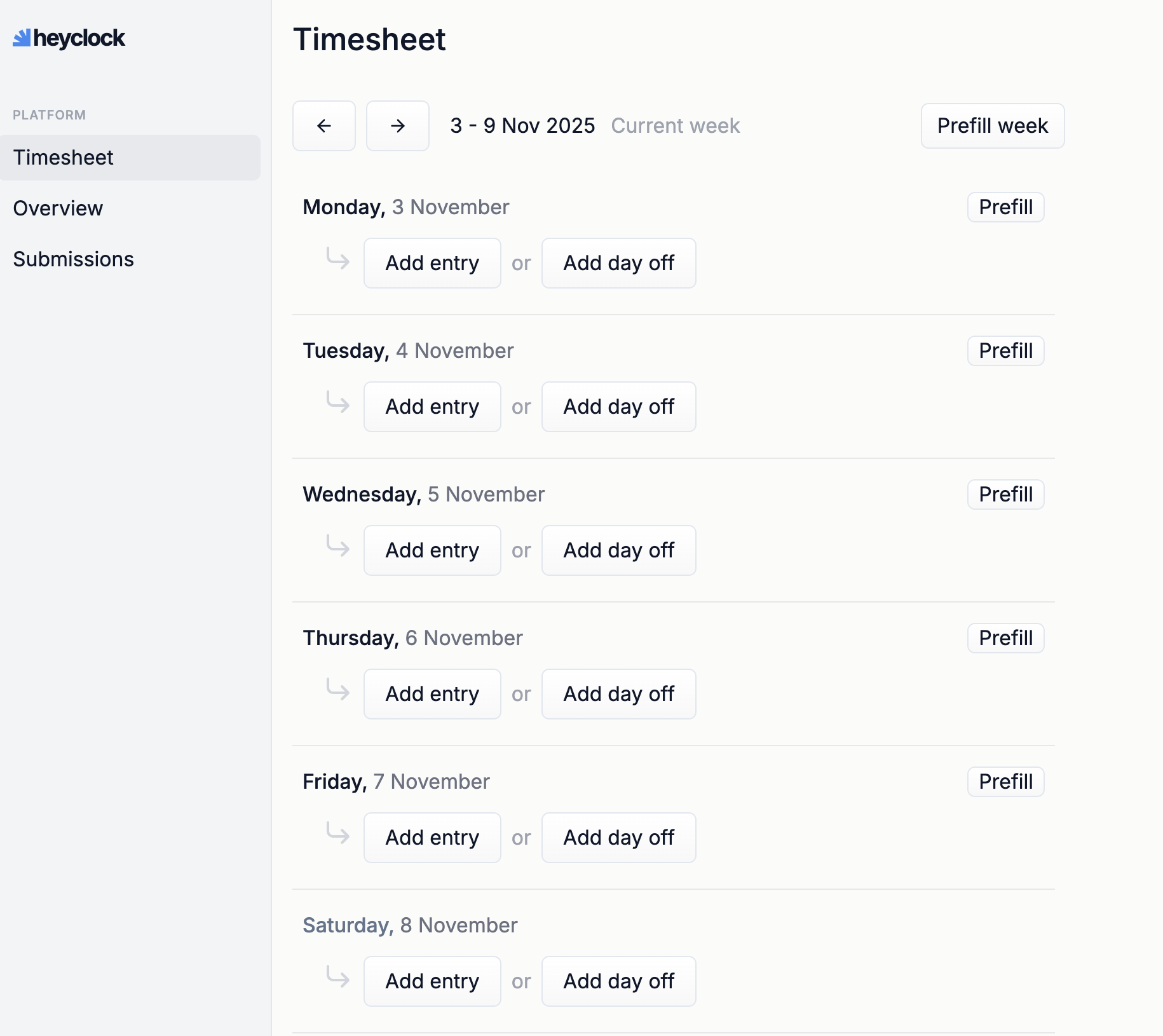Add day off on Saturday
Image resolution: width=1163 pixels, height=1036 pixels.
[x=618, y=981]
